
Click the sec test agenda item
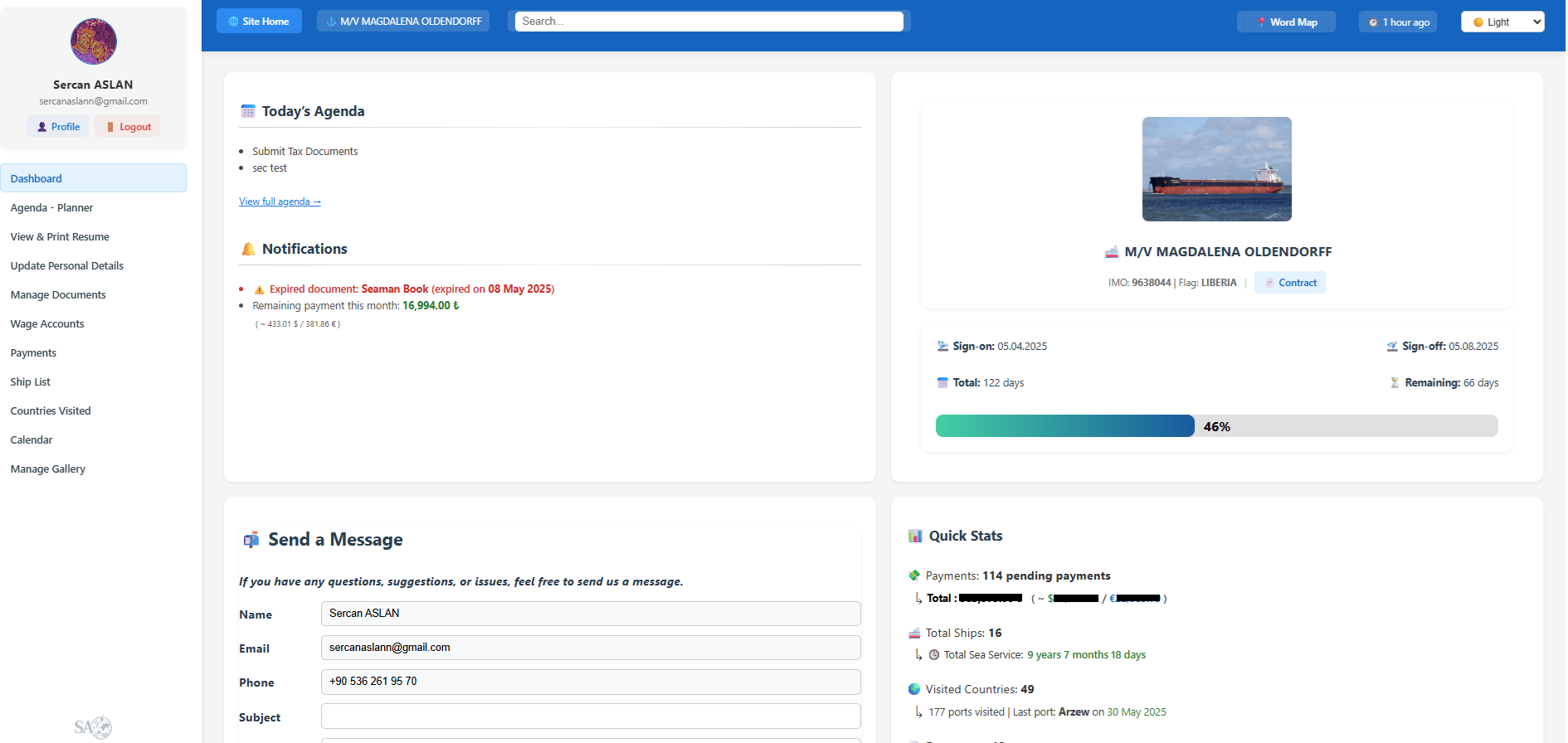point(270,168)
